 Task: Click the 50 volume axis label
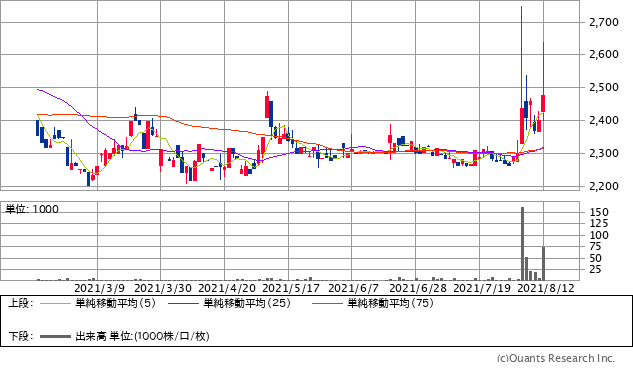pyautogui.click(x=596, y=258)
